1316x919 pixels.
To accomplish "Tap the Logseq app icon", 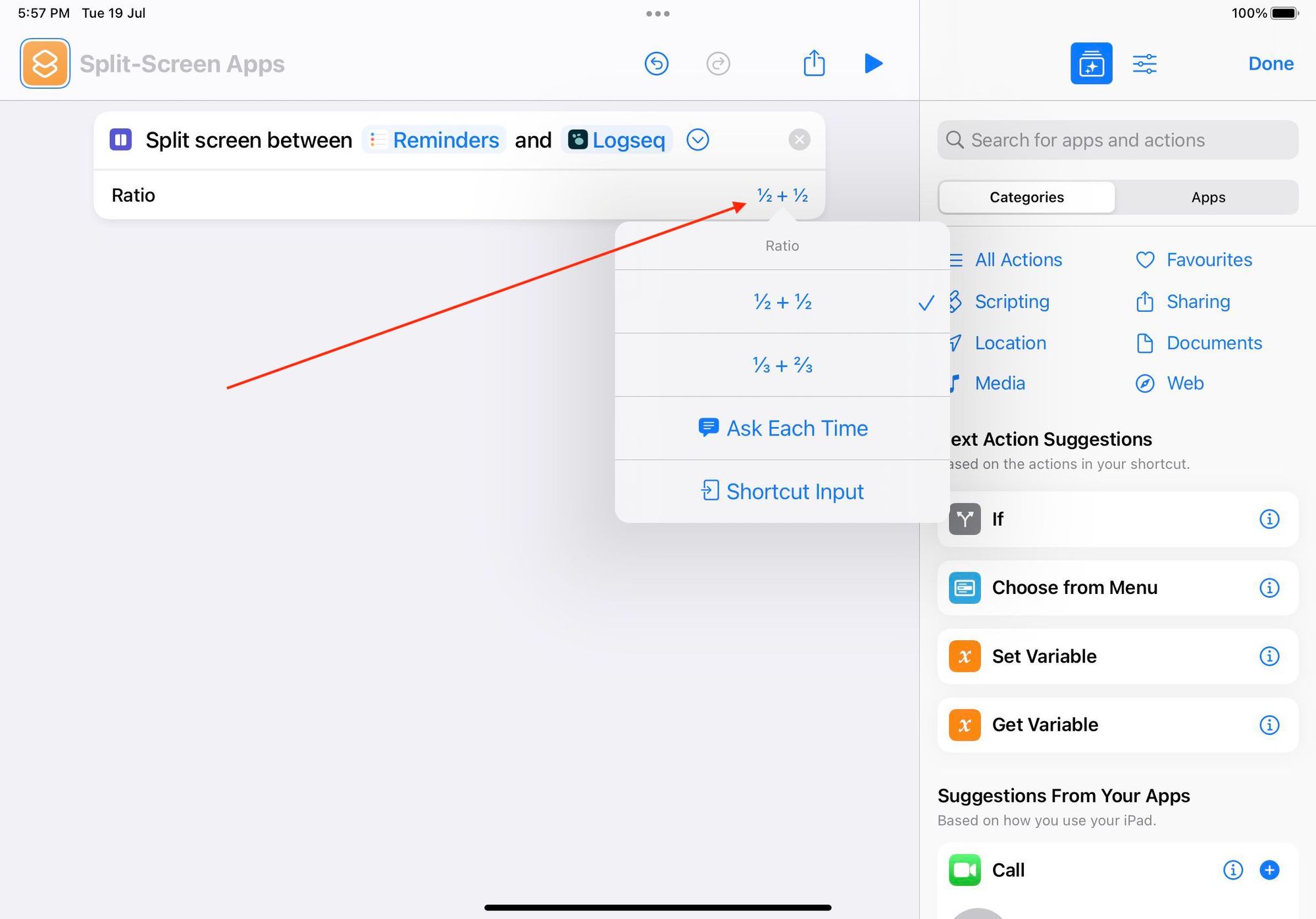I will (576, 139).
